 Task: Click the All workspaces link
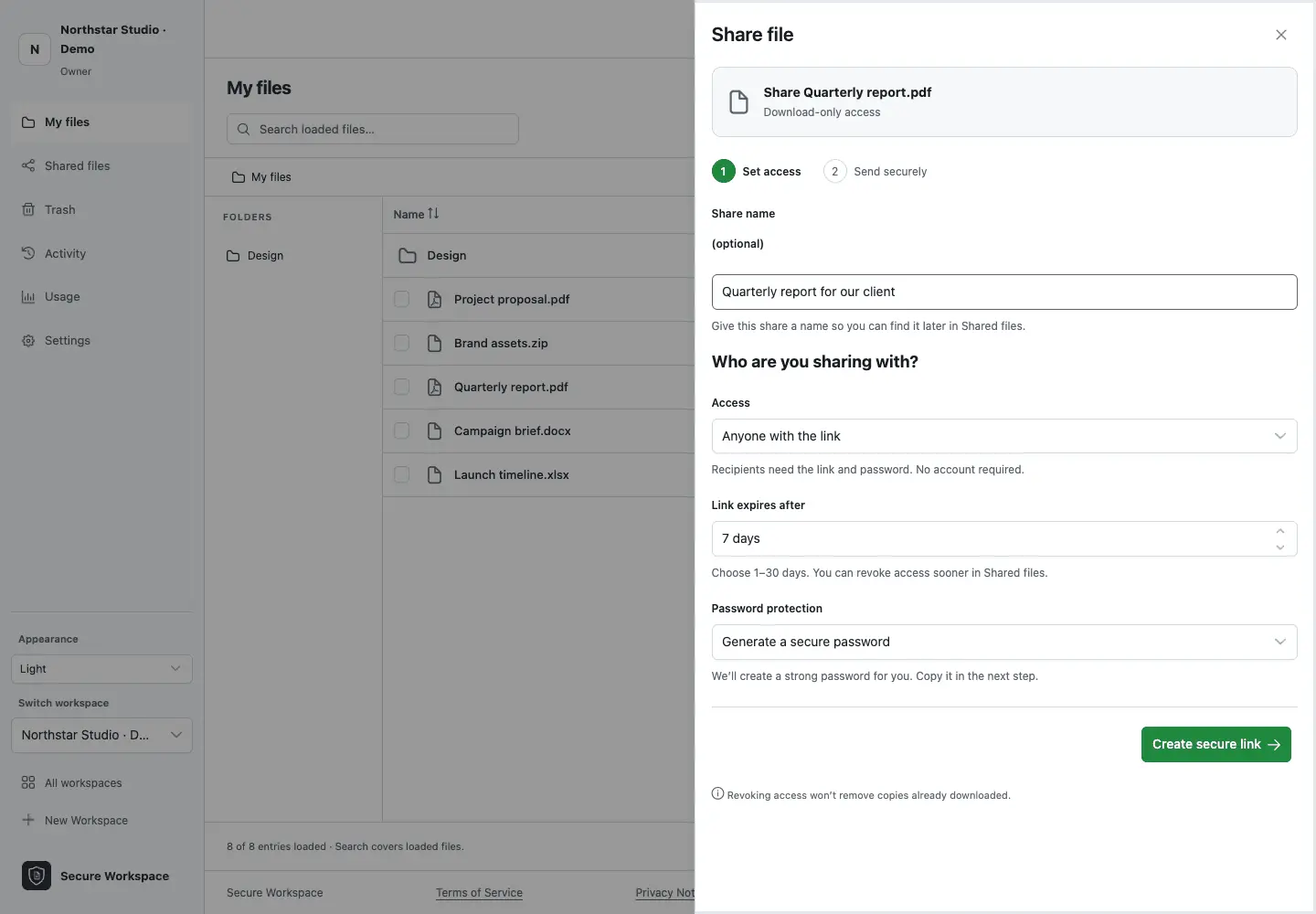point(83,783)
